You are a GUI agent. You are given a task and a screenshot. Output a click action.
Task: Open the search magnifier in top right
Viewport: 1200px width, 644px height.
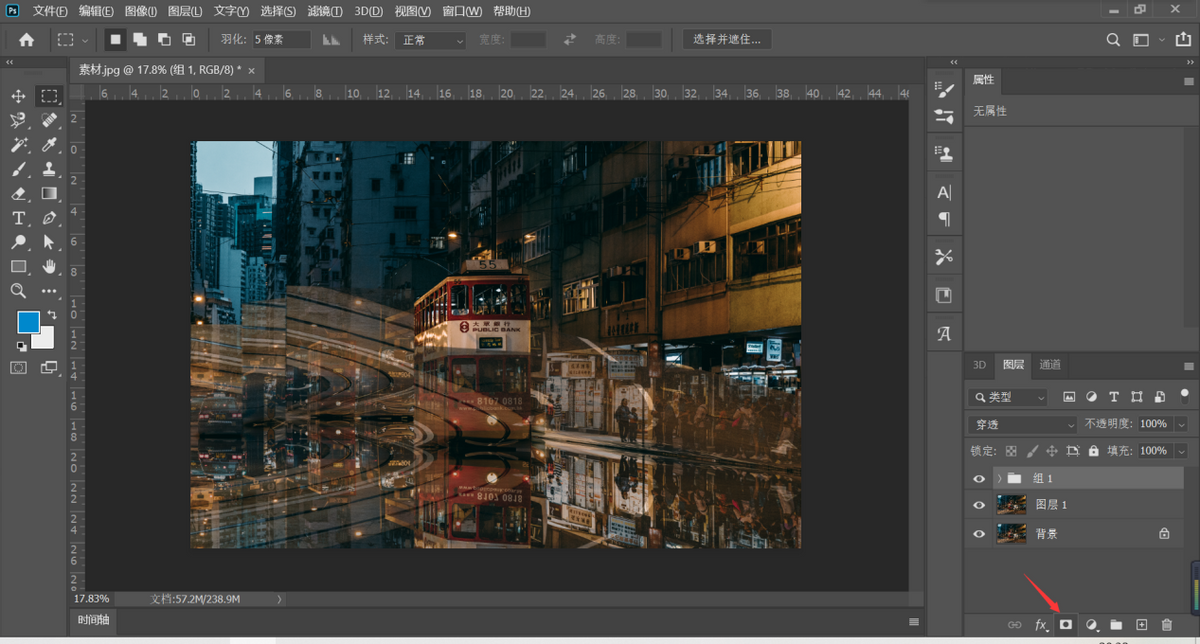1113,40
